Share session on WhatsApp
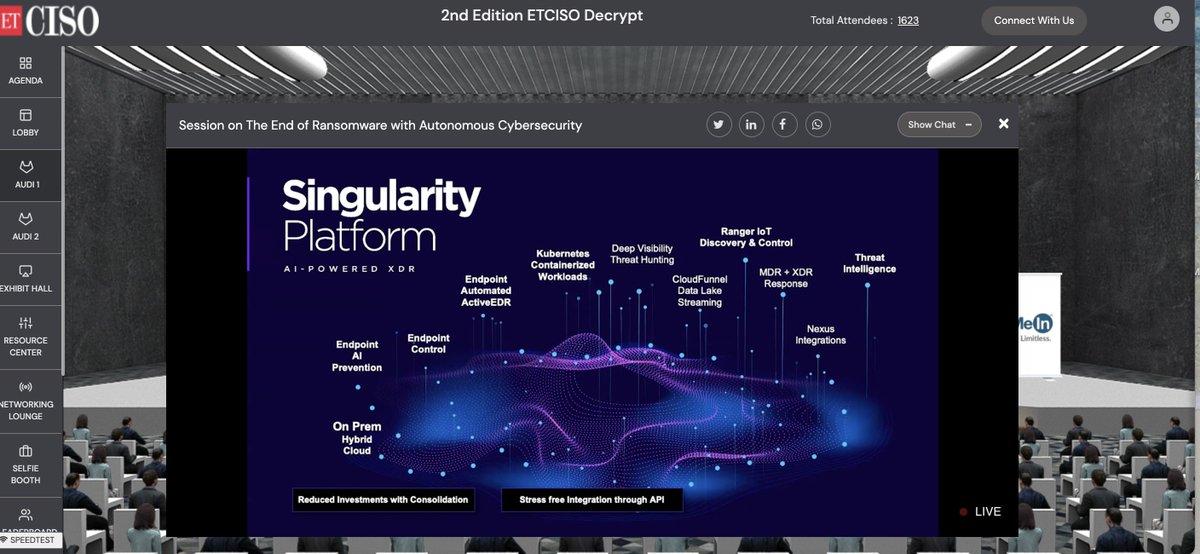Screen dimensions: 1200x554 (818, 125)
